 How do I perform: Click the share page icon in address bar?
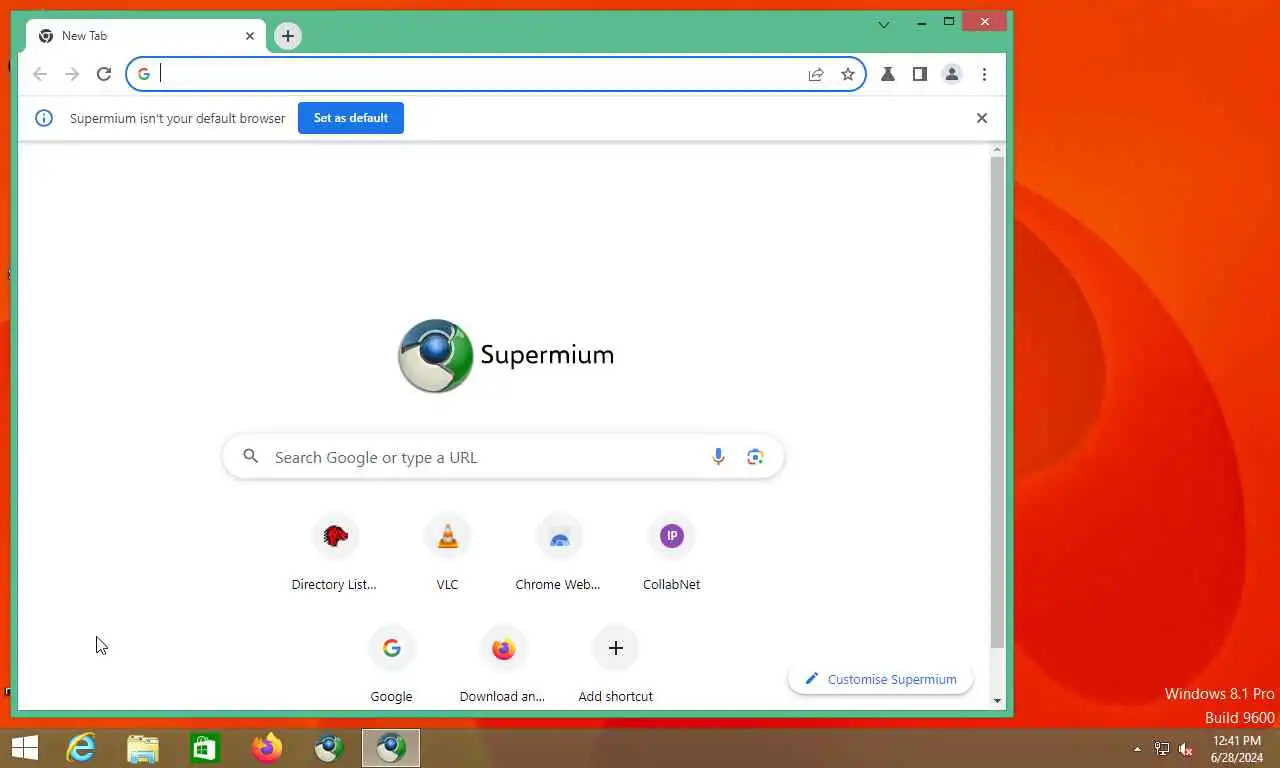816,74
